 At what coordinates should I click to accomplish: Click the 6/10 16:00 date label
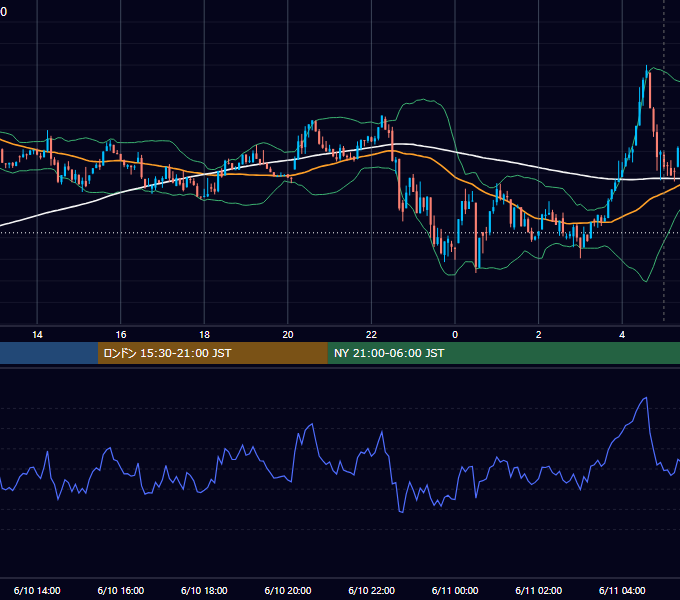click(x=121, y=590)
